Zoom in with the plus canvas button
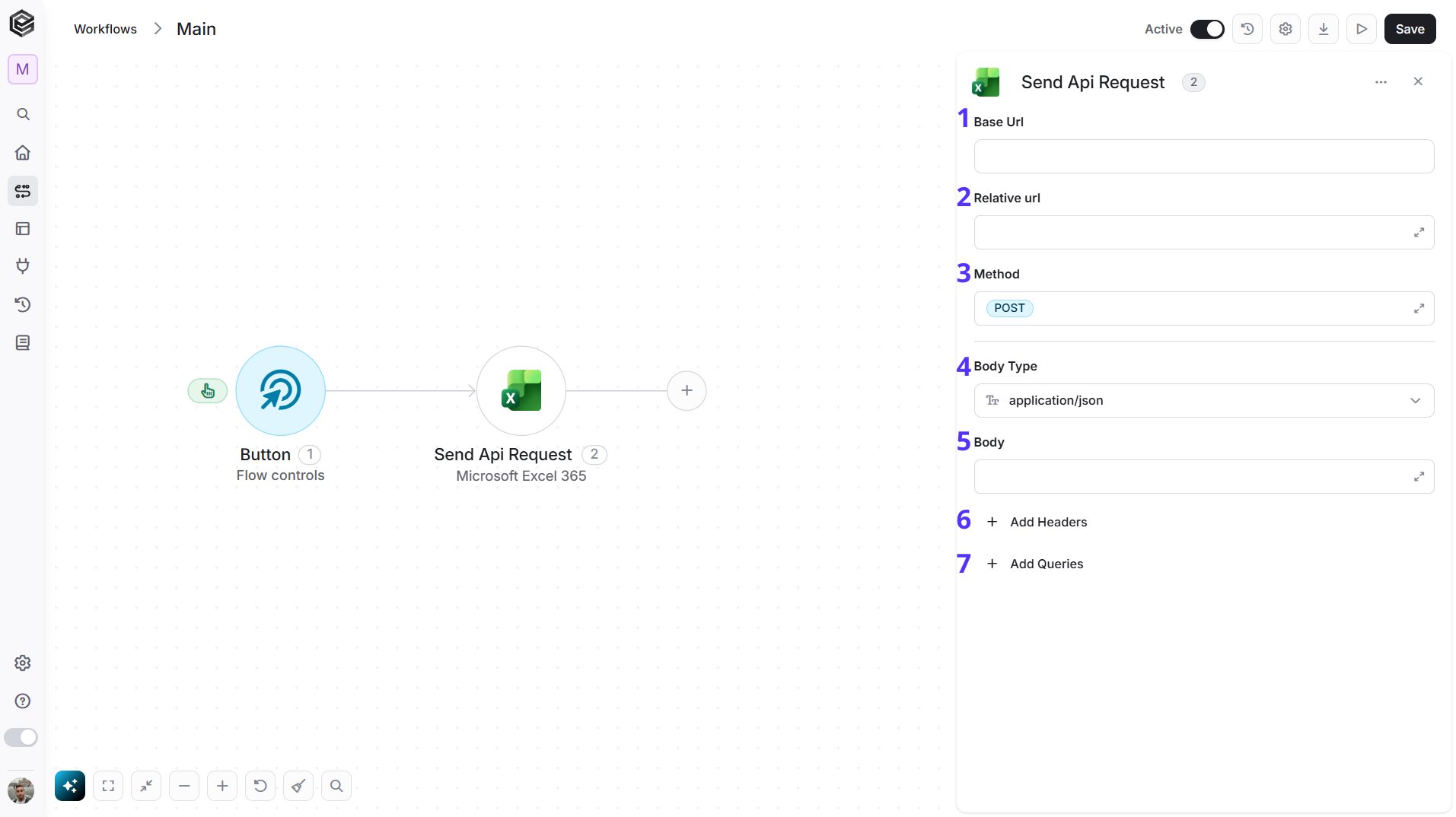The image size is (1456, 817). click(222, 786)
